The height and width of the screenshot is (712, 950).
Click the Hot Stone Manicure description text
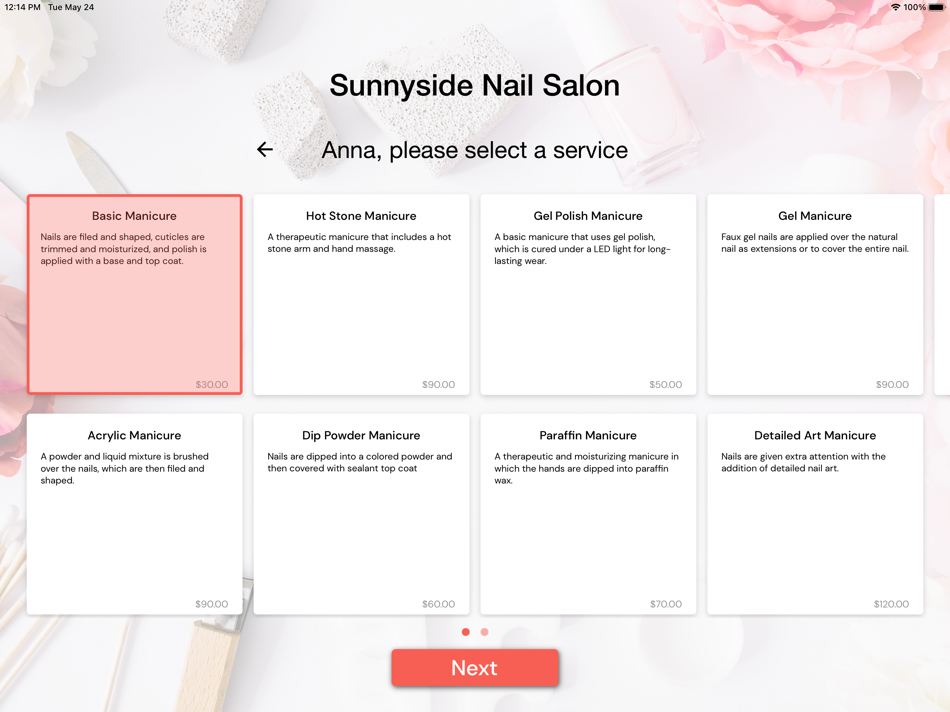359,243
